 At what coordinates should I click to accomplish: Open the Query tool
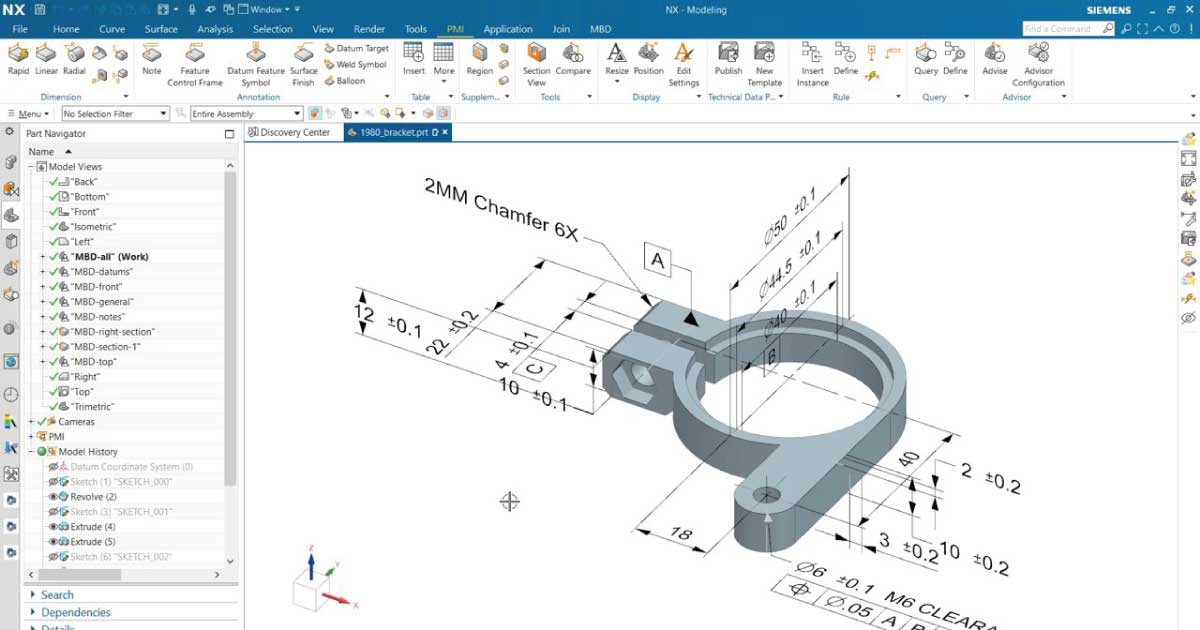[x=926, y=59]
